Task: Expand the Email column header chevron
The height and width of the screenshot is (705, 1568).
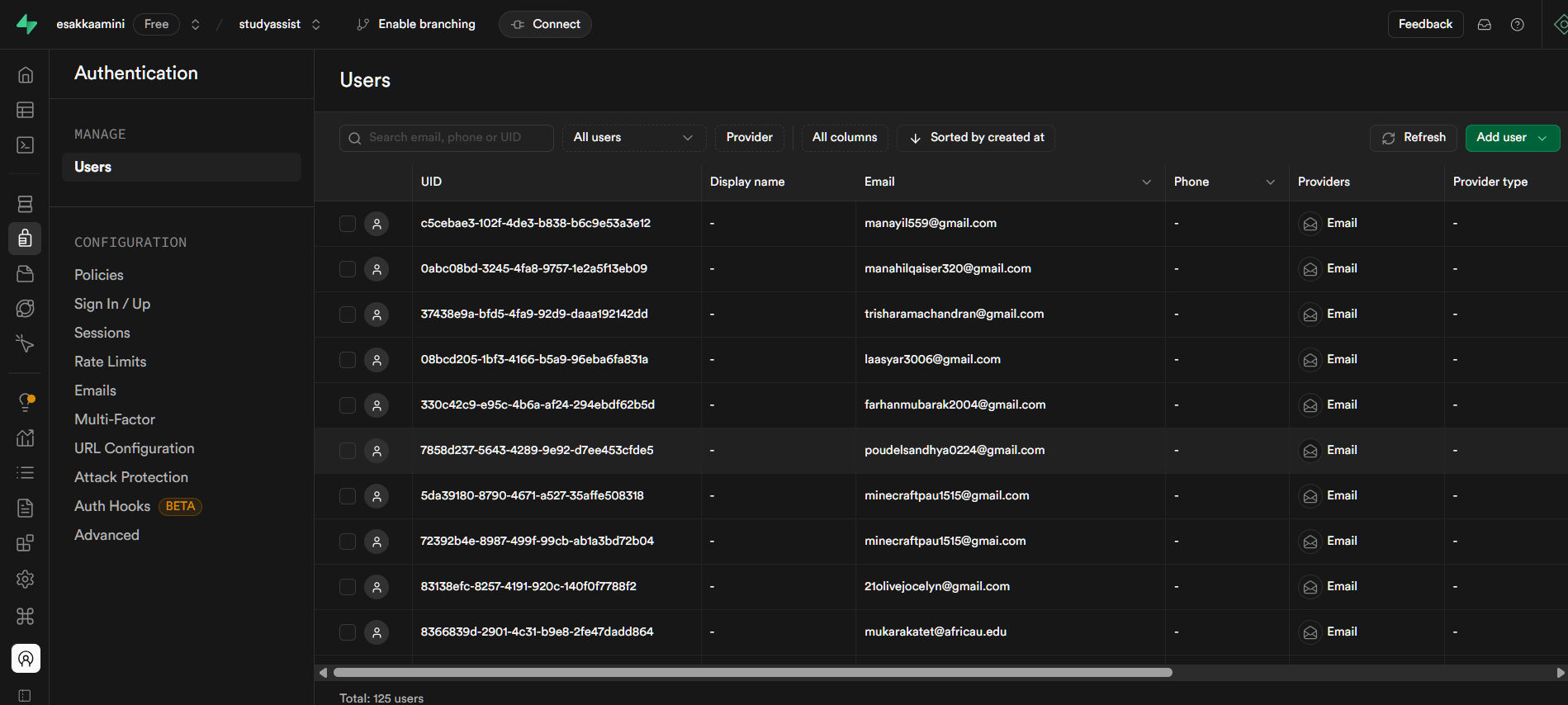Action: coord(1146,182)
